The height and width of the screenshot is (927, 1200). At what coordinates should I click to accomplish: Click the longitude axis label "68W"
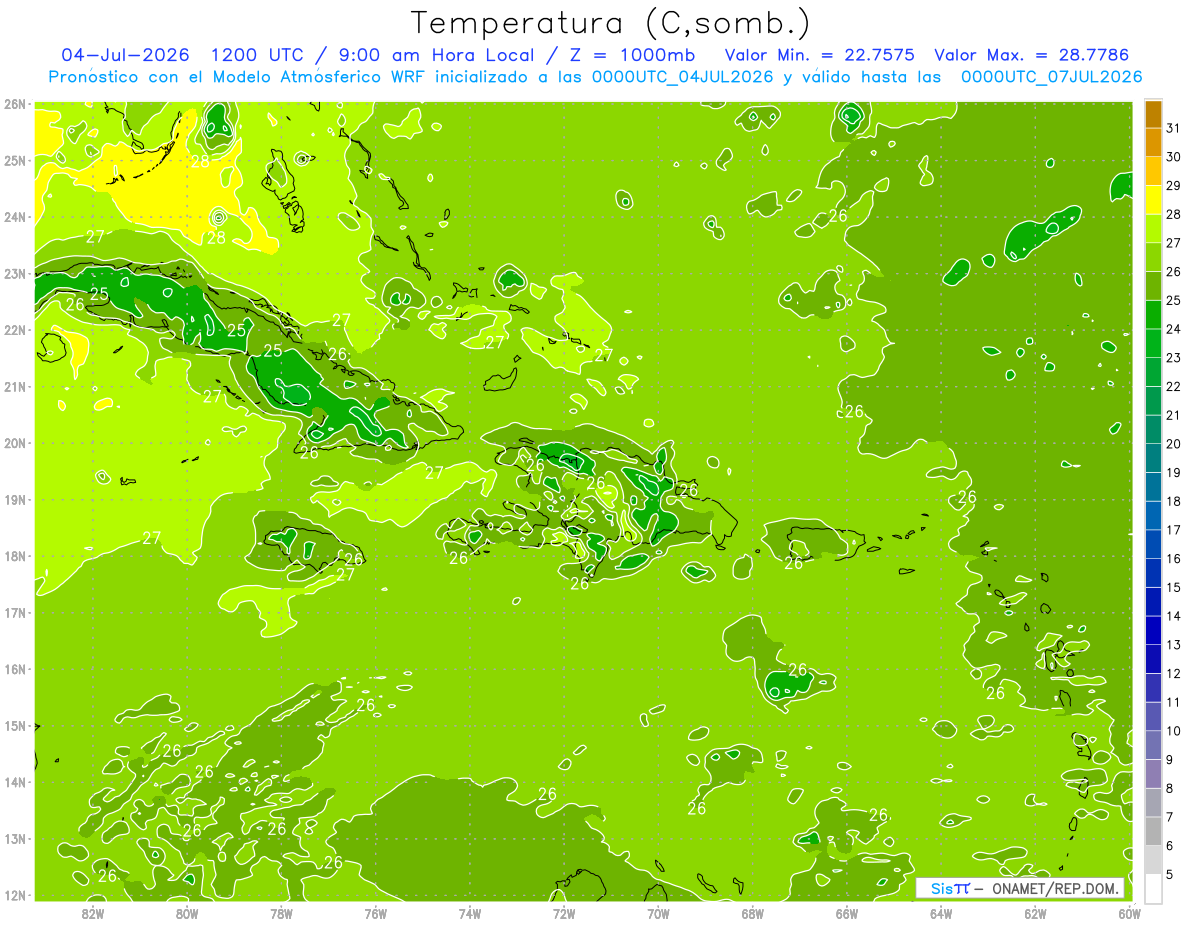[x=752, y=912]
